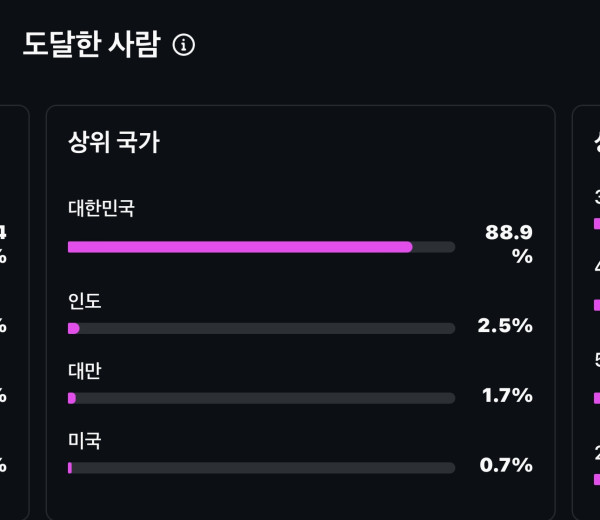Click the 0.7% percentage value
The image size is (600, 520).
[507, 465]
